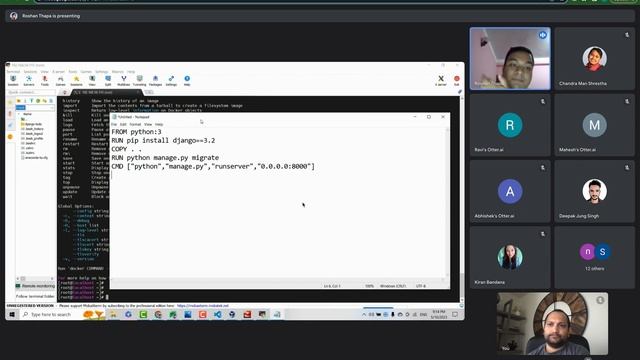Image resolution: width=640 pixels, height=360 pixels.
Task: Click Mahesh's Otter.ai participant tile
Action: pos(594,125)
